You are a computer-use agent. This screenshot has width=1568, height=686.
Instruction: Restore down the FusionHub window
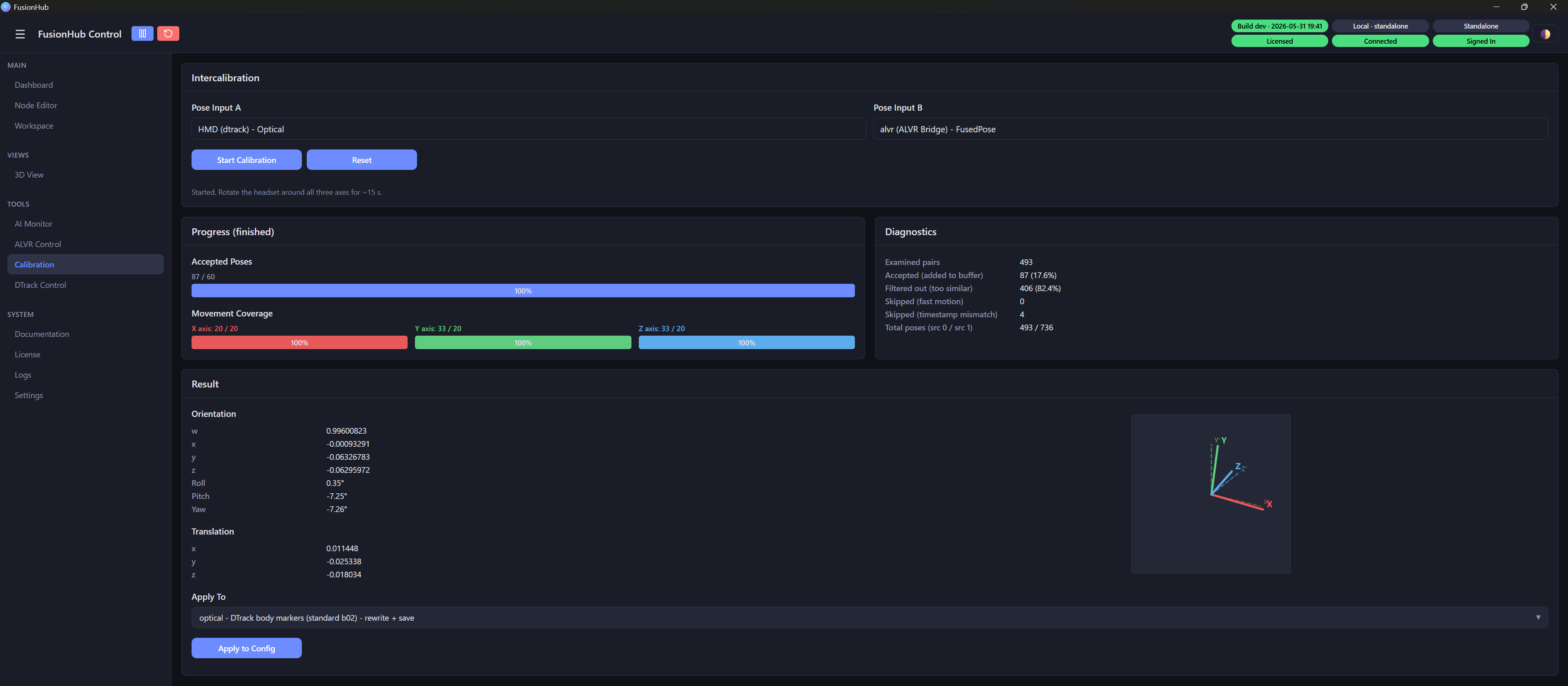1524,7
